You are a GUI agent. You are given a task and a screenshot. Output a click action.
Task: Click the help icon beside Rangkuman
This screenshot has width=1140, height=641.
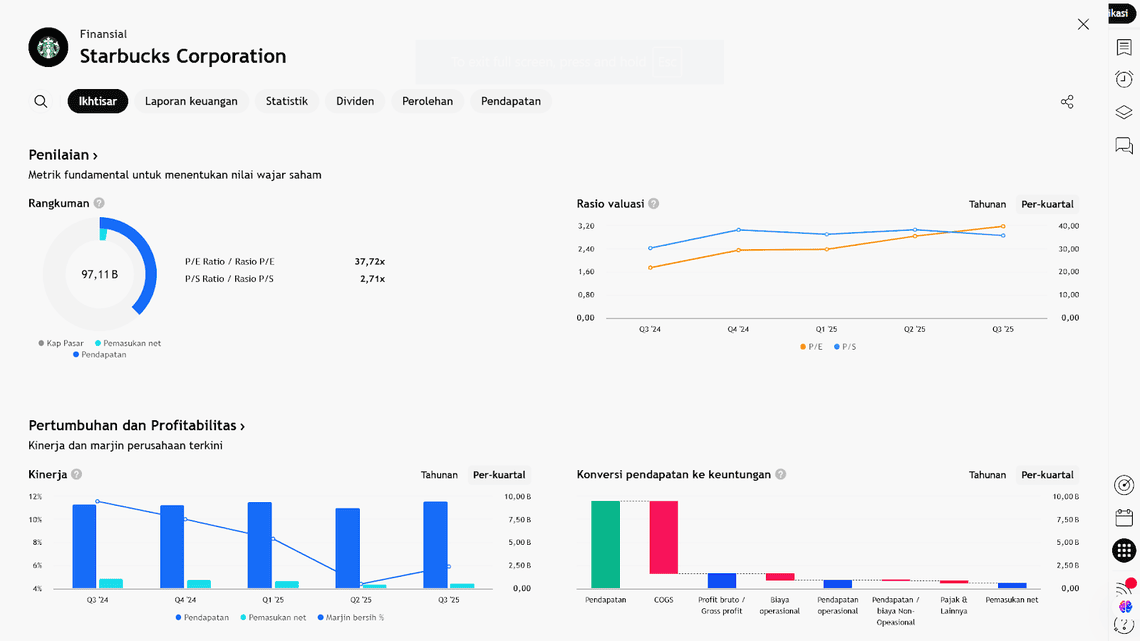pyautogui.click(x=99, y=204)
